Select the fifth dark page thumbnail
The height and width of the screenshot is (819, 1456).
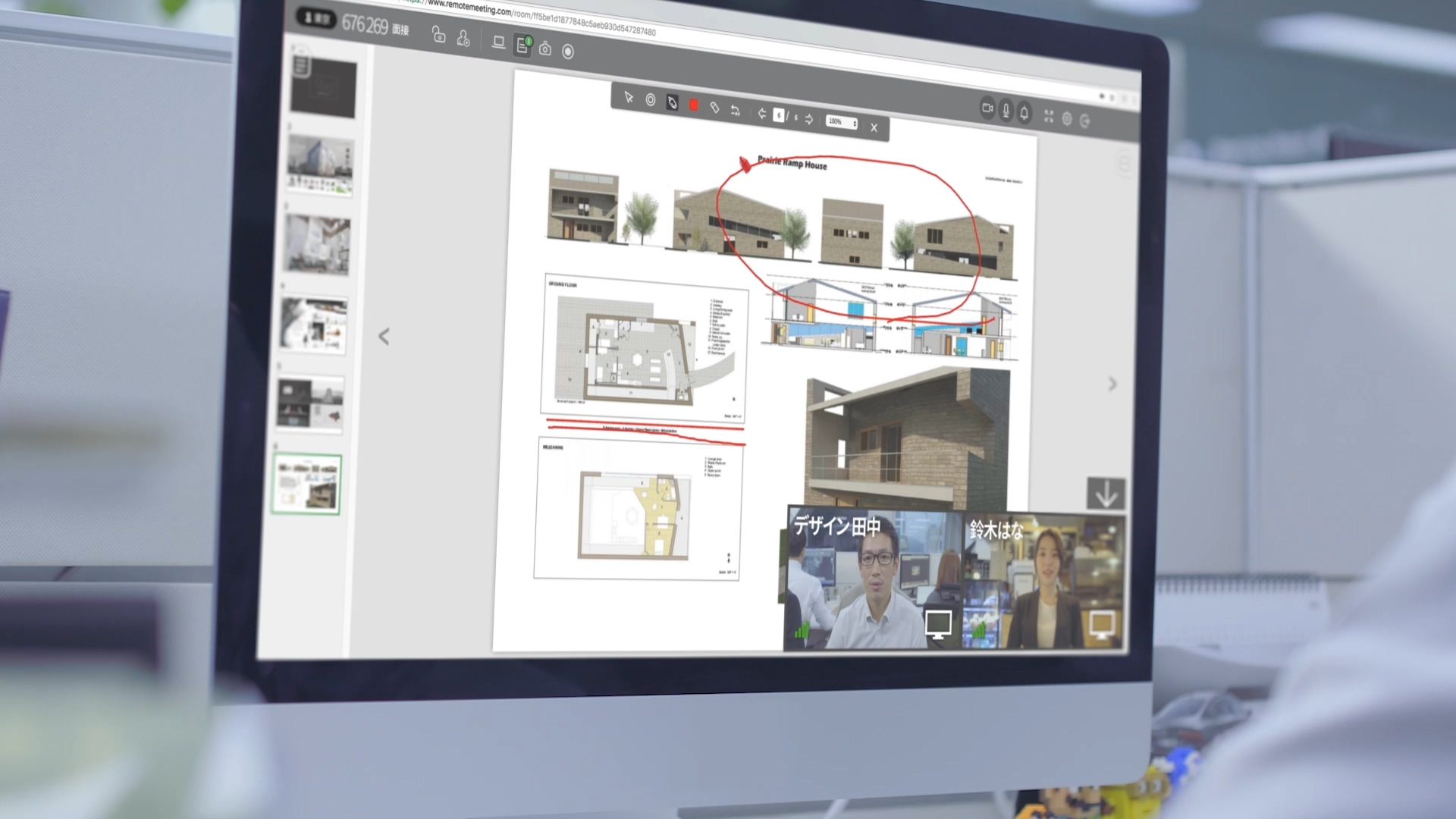[310, 404]
